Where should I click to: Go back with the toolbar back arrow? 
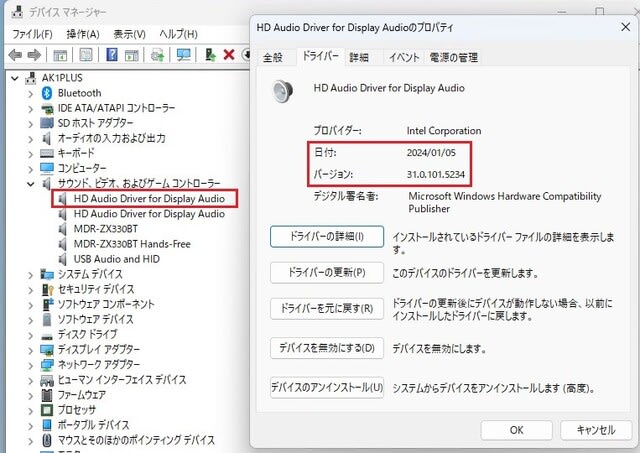[15, 55]
